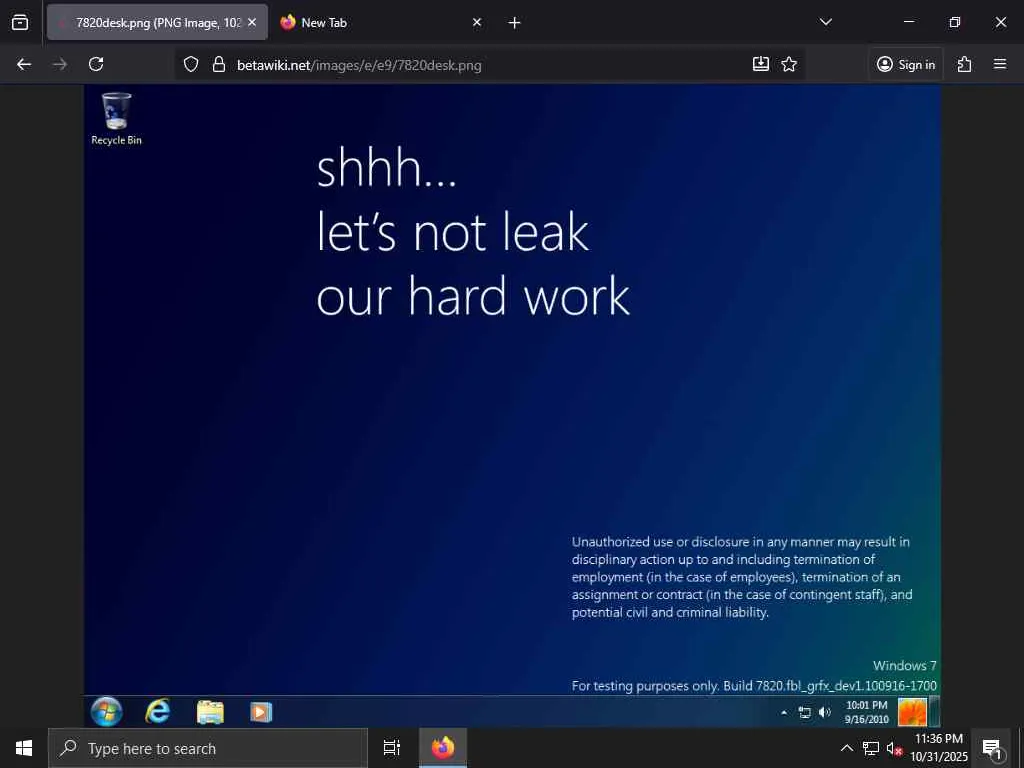Open the Firefox application menu
The height and width of the screenshot is (768, 1024).
pyautogui.click(x=1000, y=64)
